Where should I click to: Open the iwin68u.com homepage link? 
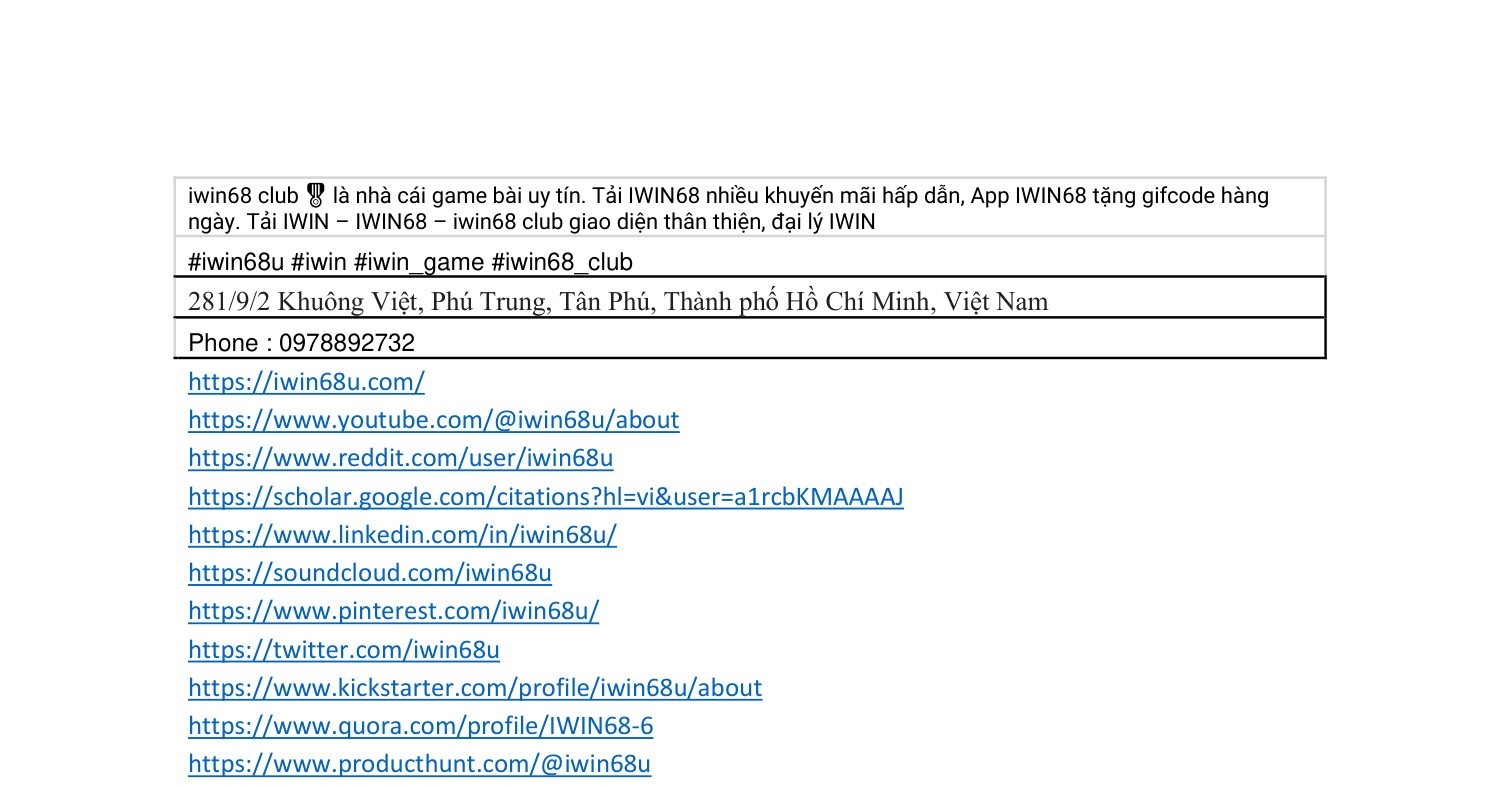coord(305,381)
